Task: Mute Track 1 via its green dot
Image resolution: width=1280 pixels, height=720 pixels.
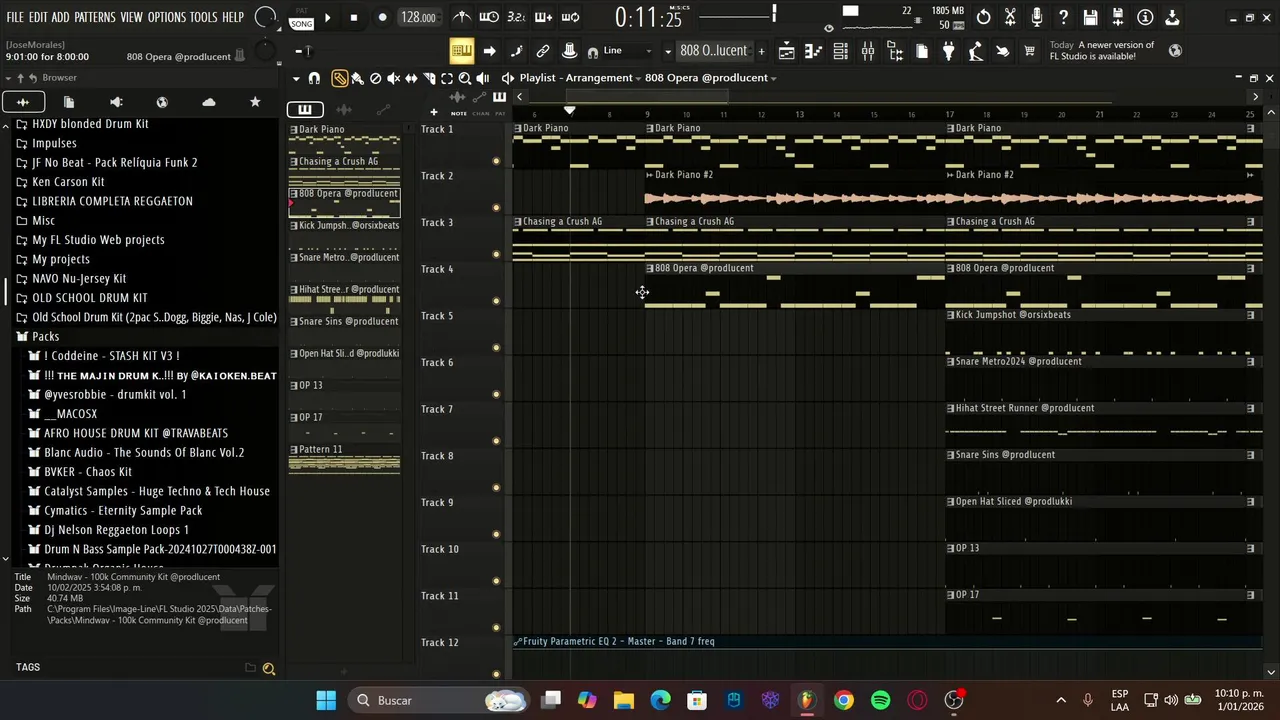Action: click(x=496, y=161)
